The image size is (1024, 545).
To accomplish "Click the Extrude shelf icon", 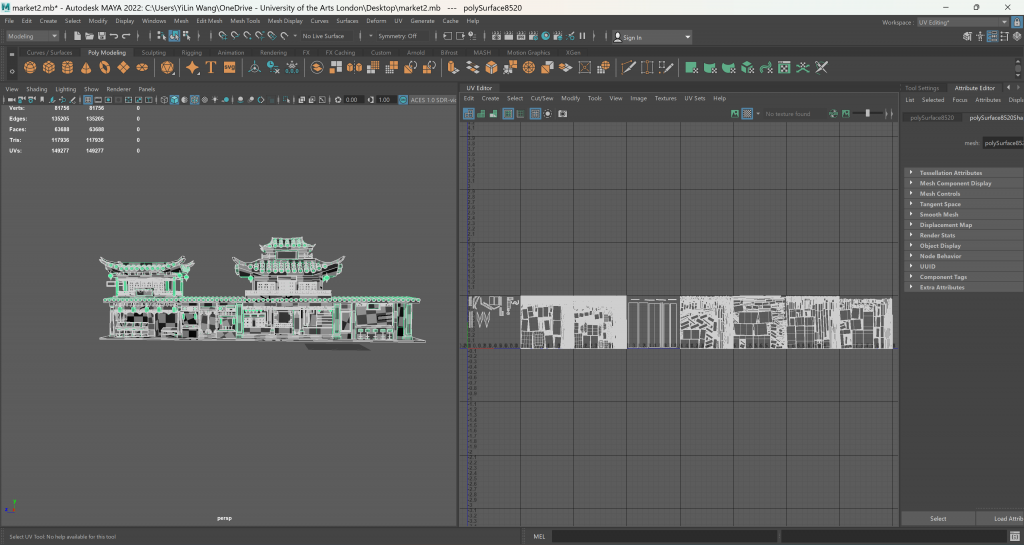I will 453,67.
